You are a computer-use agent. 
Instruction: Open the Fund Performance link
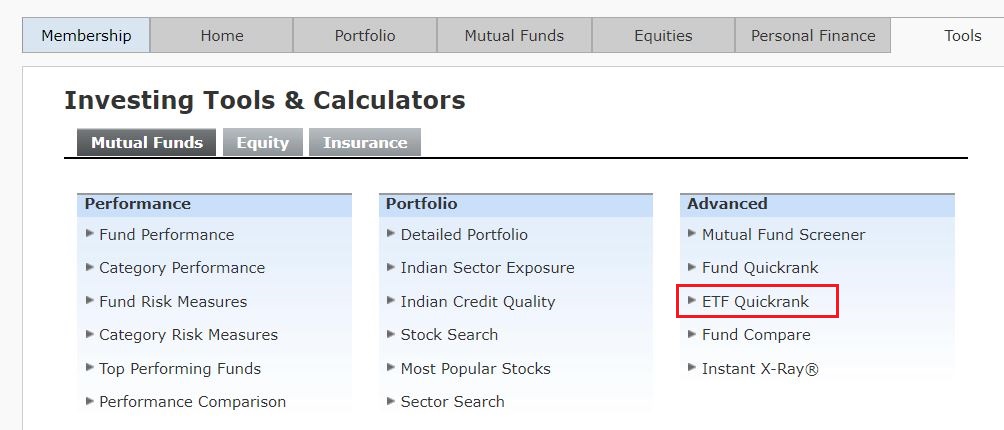(x=166, y=235)
